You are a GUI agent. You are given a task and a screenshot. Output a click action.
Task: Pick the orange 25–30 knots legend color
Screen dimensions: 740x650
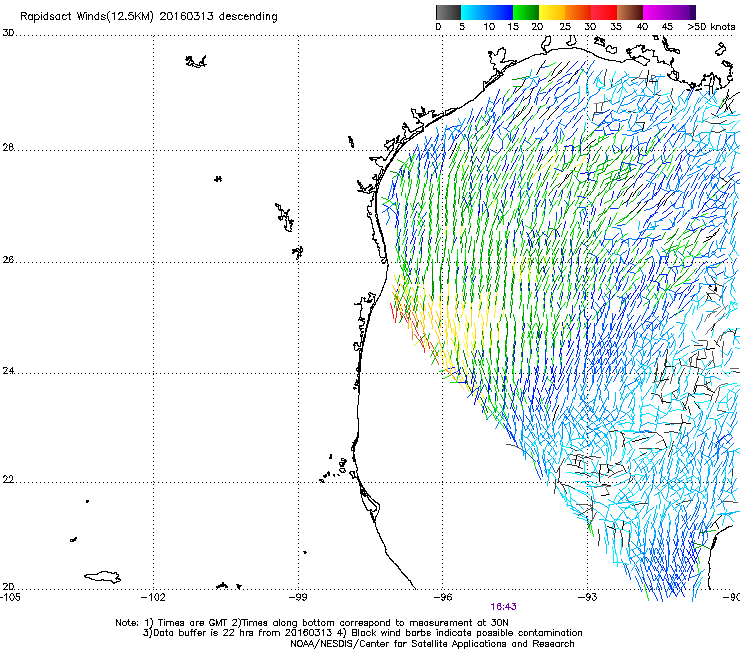click(578, 12)
